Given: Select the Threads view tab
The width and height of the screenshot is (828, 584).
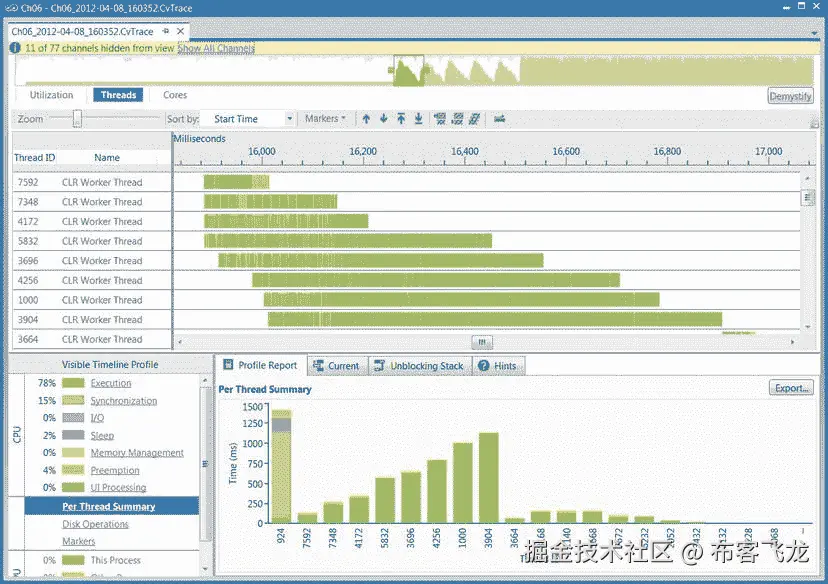Looking at the screenshot, I should pos(118,95).
